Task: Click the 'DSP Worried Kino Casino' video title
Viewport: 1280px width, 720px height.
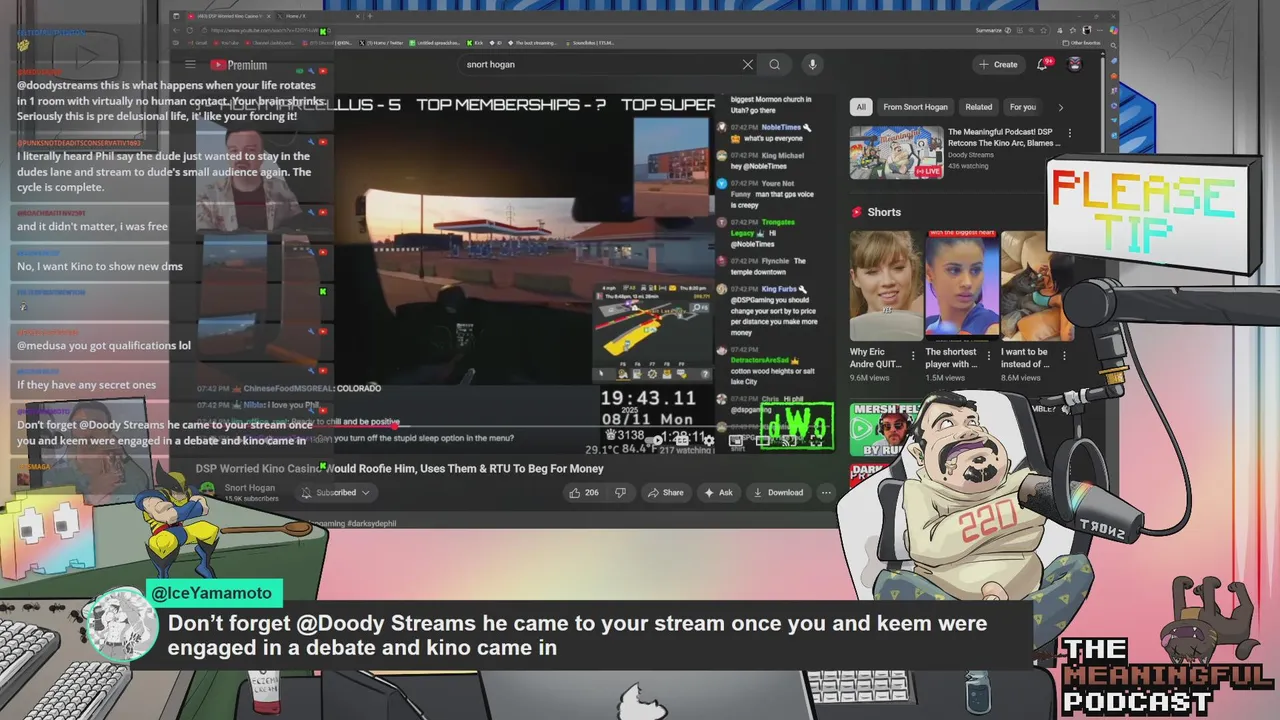Action: [x=399, y=468]
